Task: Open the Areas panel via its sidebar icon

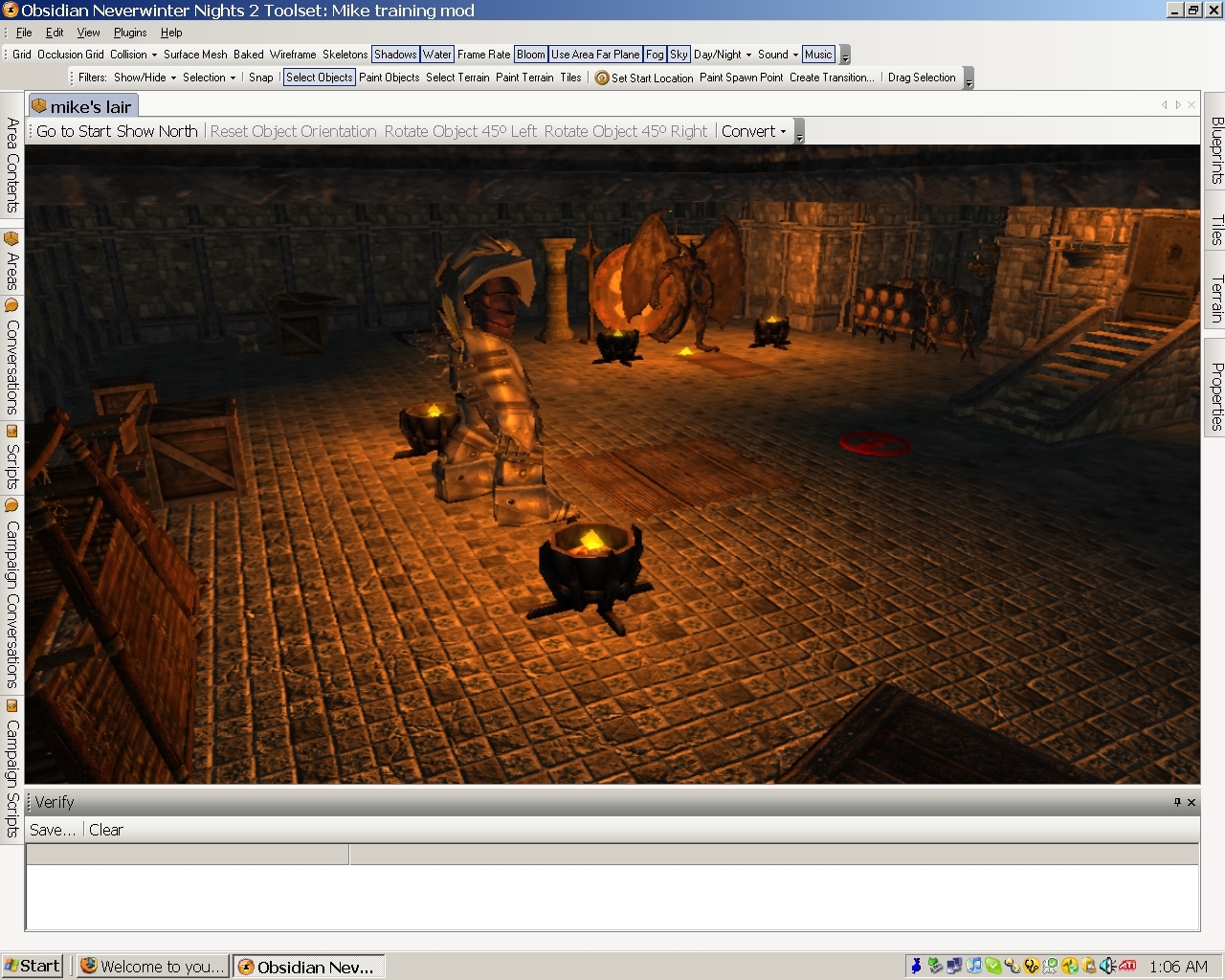Action: point(11,238)
